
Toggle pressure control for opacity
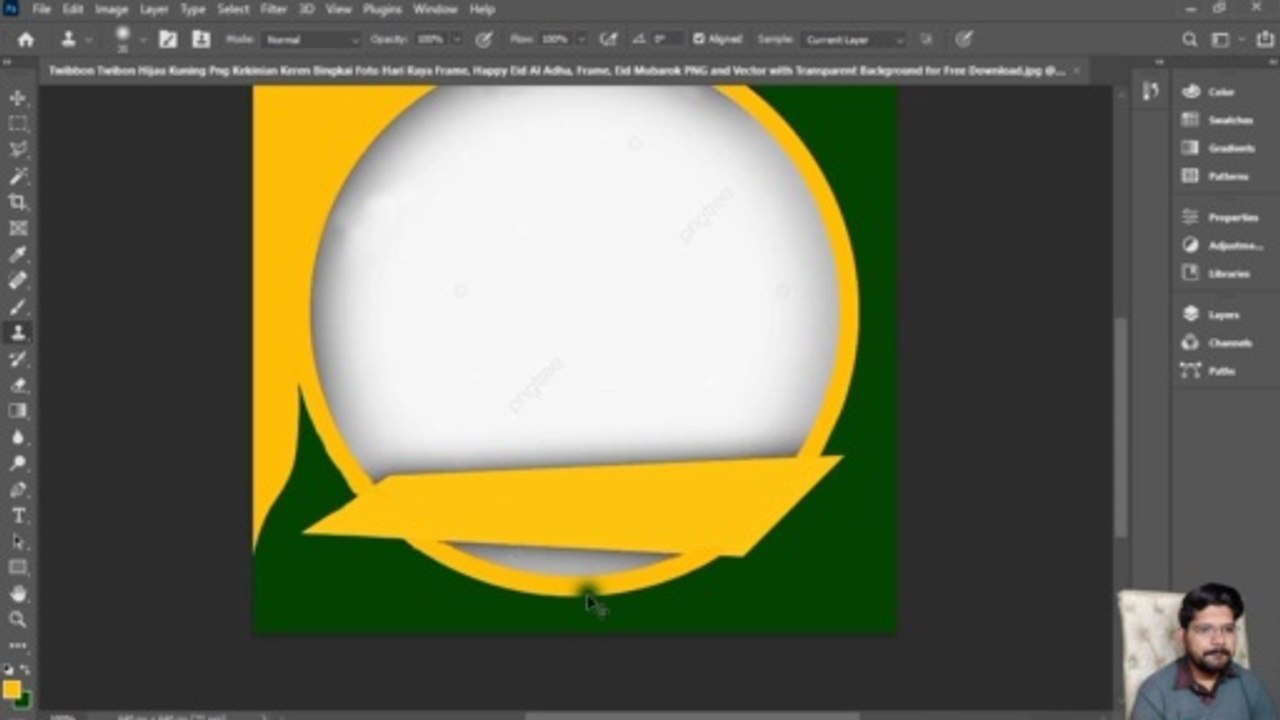tap(484, 39)
